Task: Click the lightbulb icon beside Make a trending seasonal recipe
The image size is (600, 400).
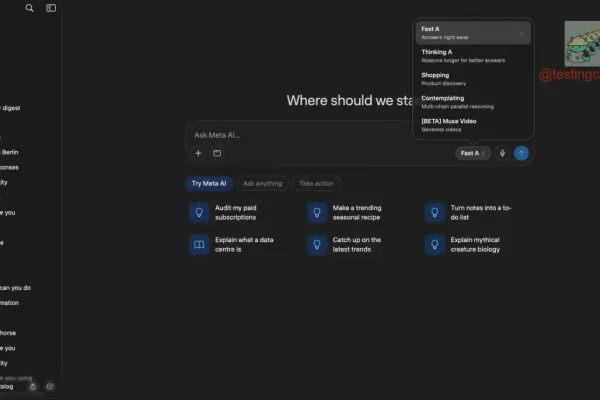Action: tap(317, 212)
